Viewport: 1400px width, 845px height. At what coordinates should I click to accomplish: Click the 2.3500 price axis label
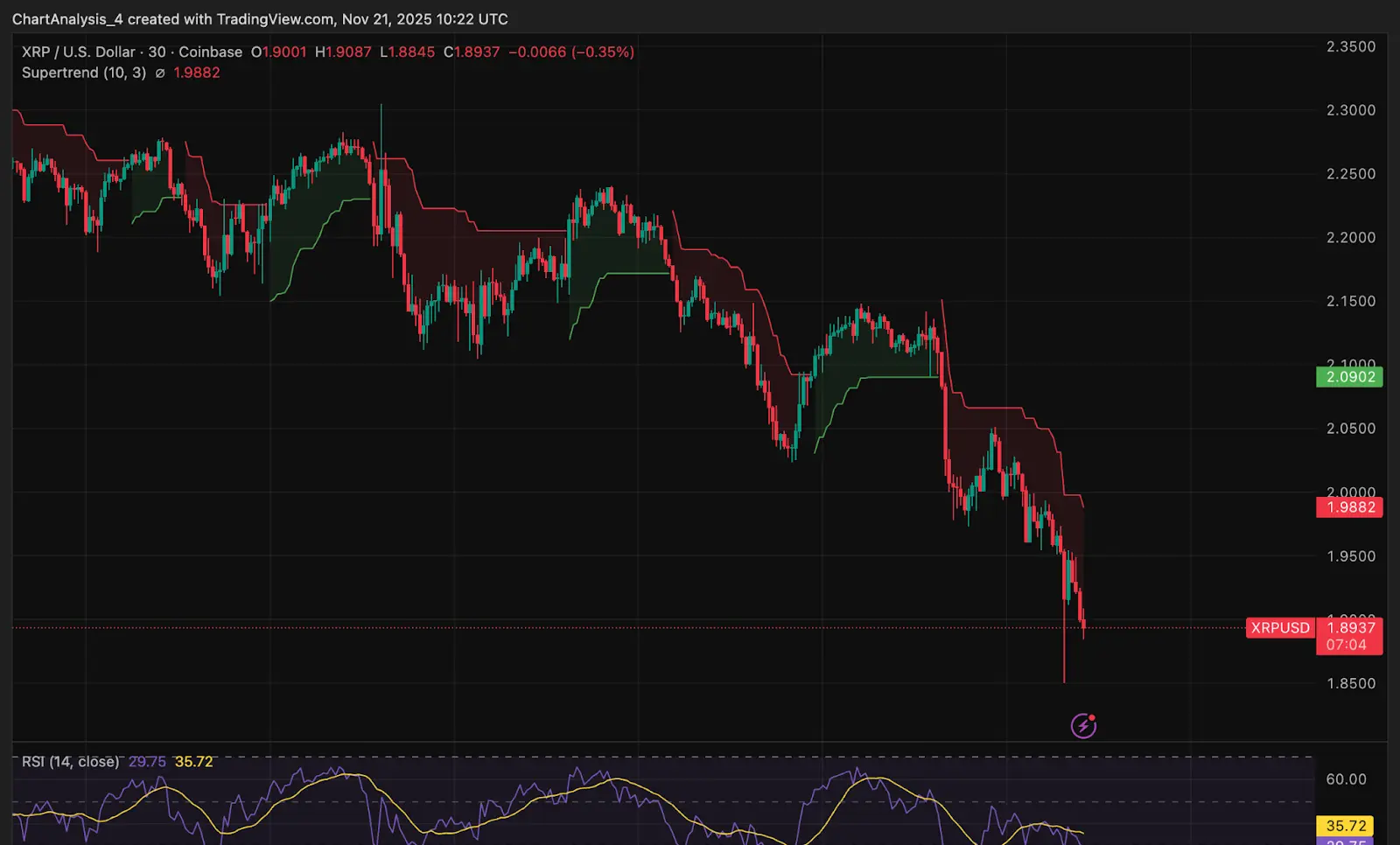[x=1351, y=47]
